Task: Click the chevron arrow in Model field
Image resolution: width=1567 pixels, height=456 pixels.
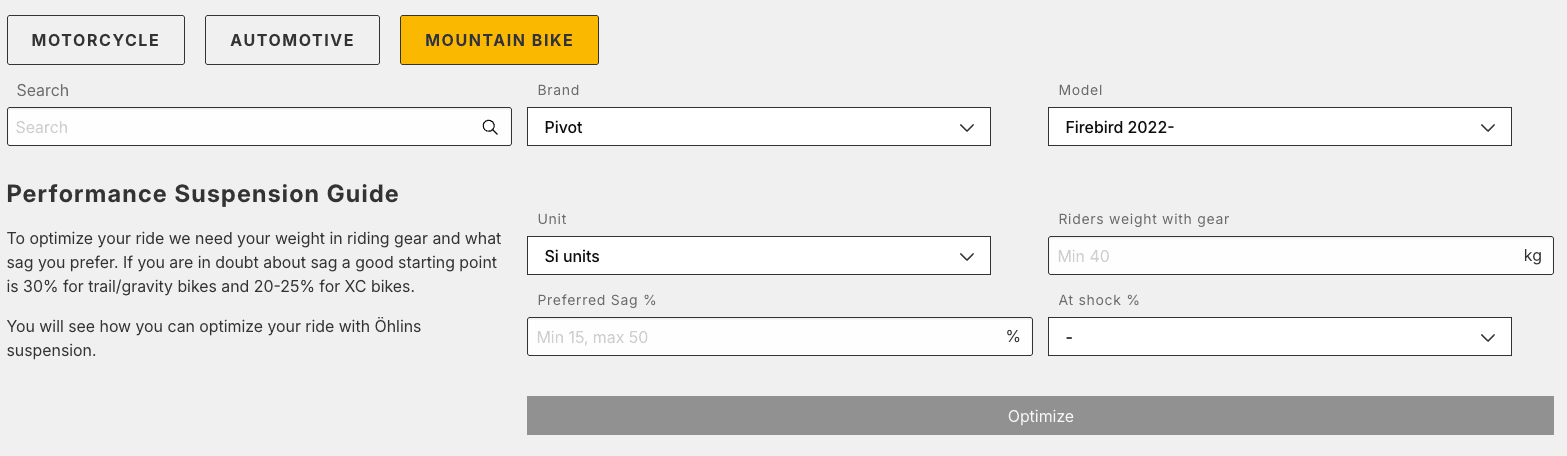Action: tap(1487, 127)
